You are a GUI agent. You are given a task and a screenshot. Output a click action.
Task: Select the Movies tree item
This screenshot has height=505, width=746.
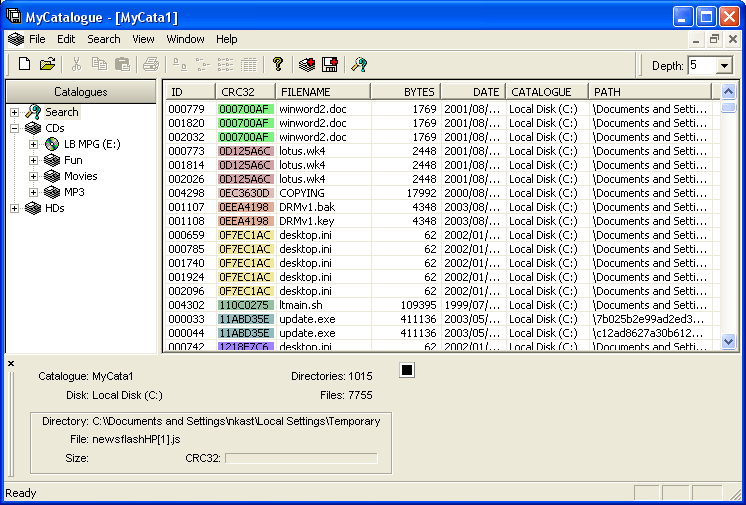point(81,176)
